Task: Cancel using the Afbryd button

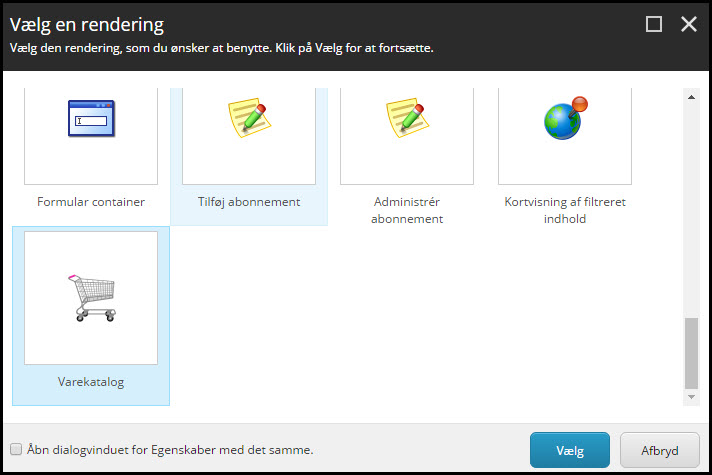Action: [660, 450]
